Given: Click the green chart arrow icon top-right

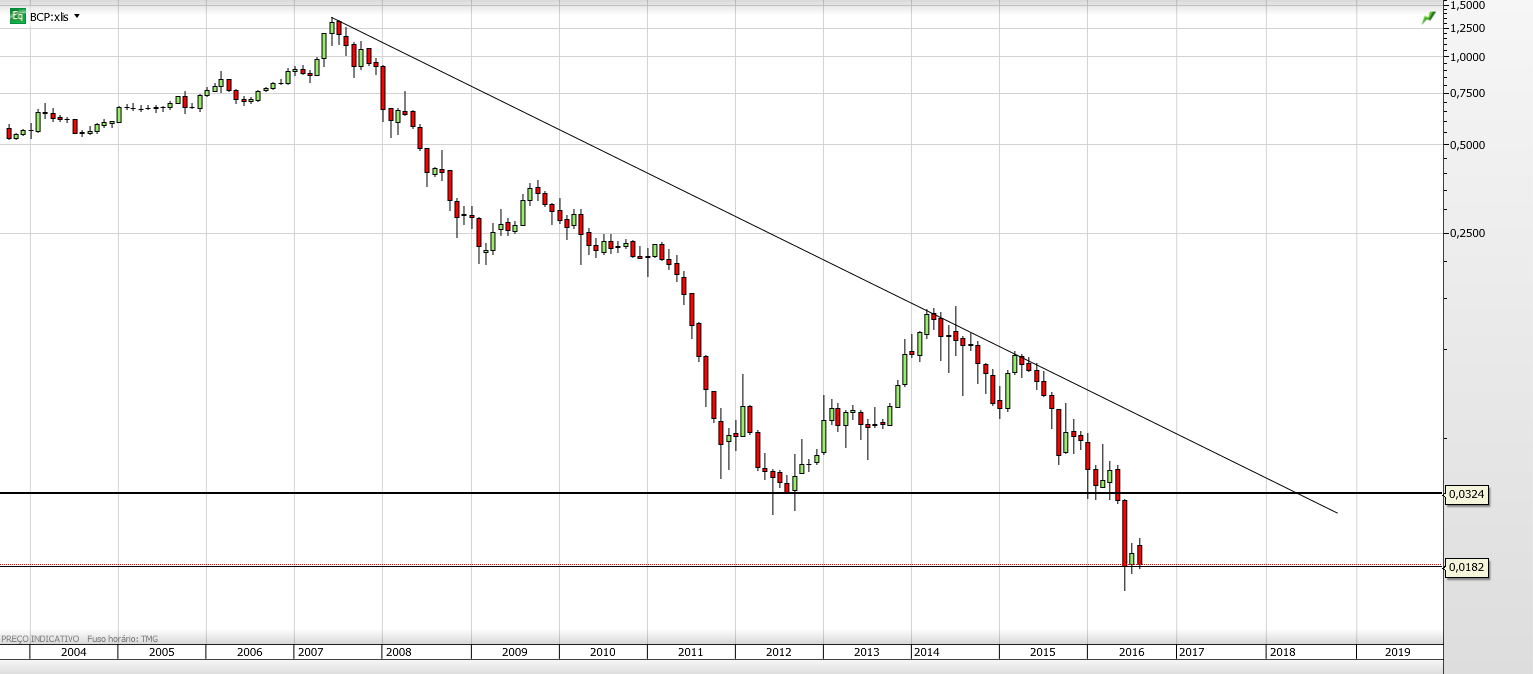Looking at the screenshot, I should (1428, 17).
